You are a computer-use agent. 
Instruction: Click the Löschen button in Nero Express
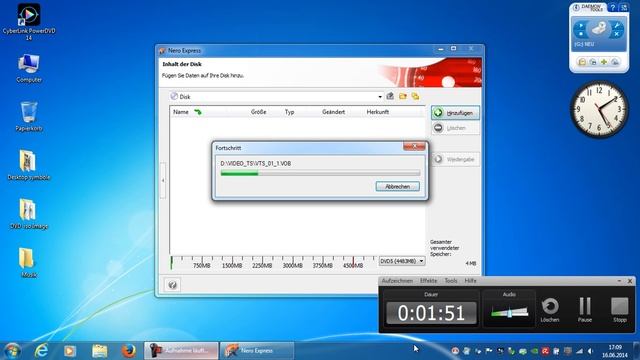coord(455,128)
